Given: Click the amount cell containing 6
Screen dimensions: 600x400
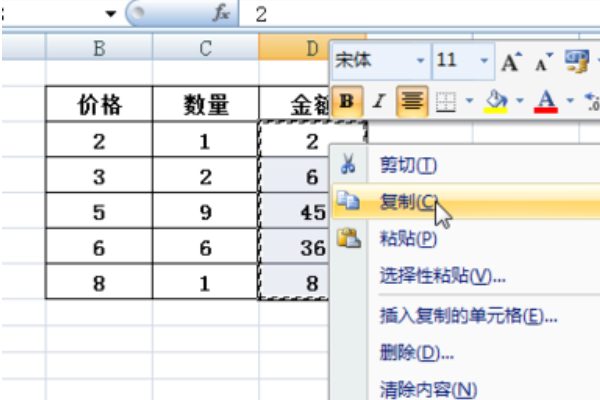Looking at the screenshot, I should click(x=294, y=176).
